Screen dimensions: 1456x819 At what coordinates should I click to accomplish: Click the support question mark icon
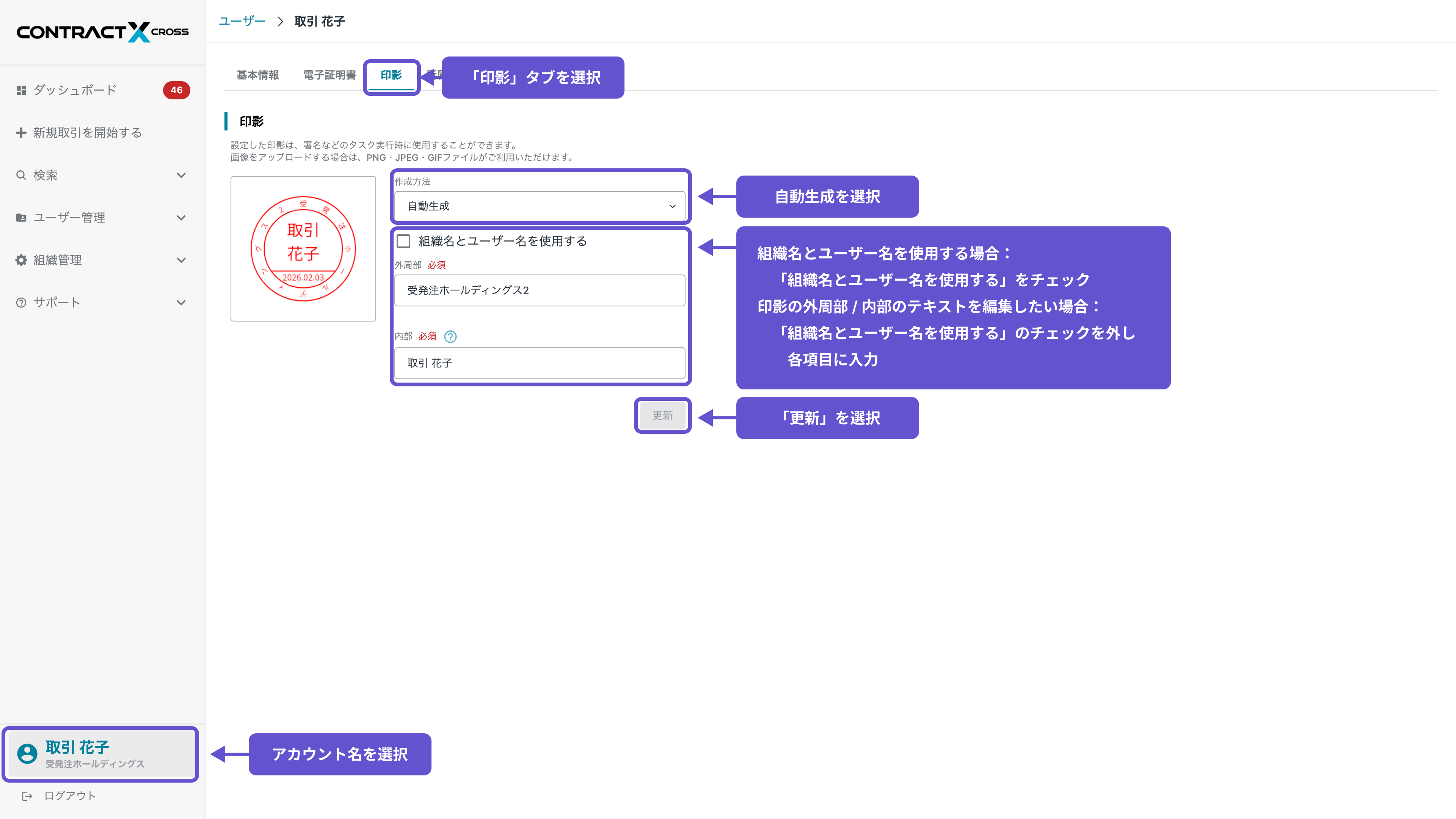(x=21, y=303)
